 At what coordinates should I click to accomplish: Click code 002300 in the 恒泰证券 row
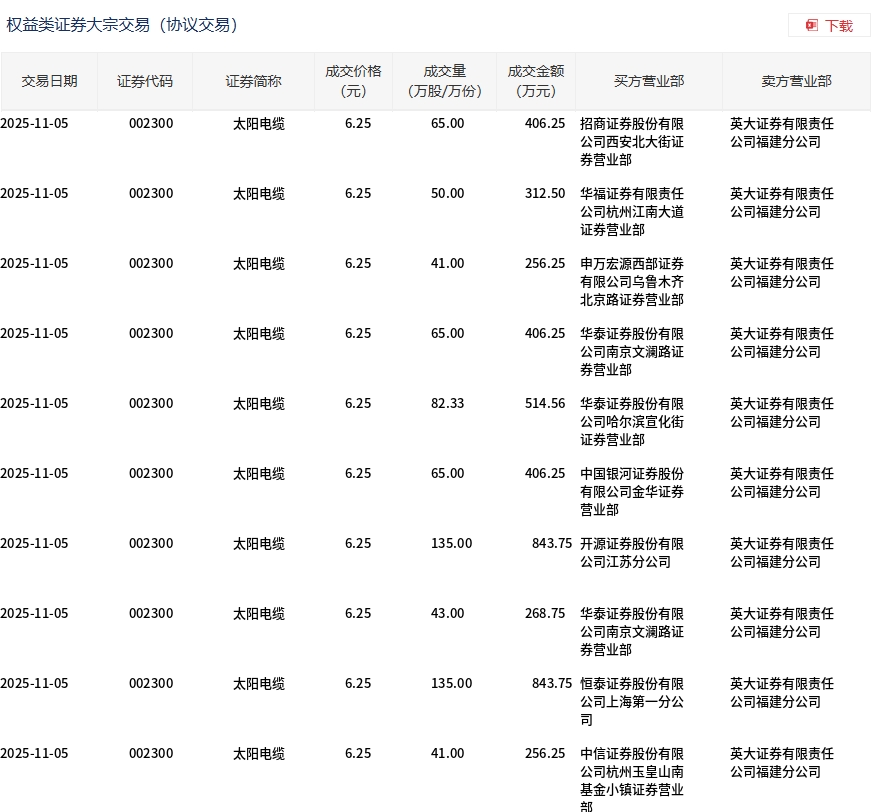[151, 684]
